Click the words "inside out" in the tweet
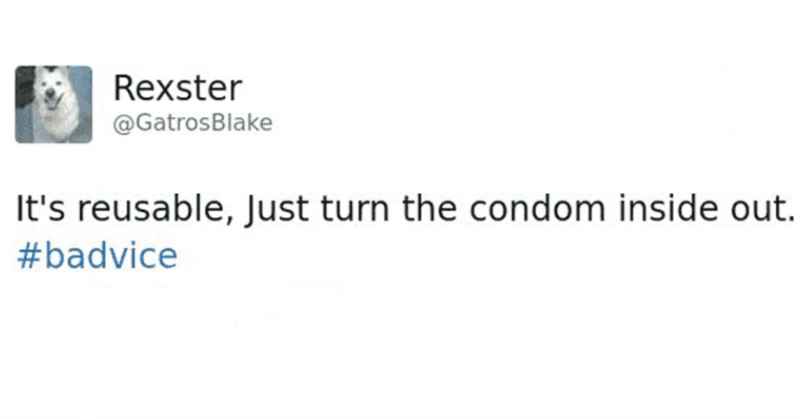 [x=704, y=209]
